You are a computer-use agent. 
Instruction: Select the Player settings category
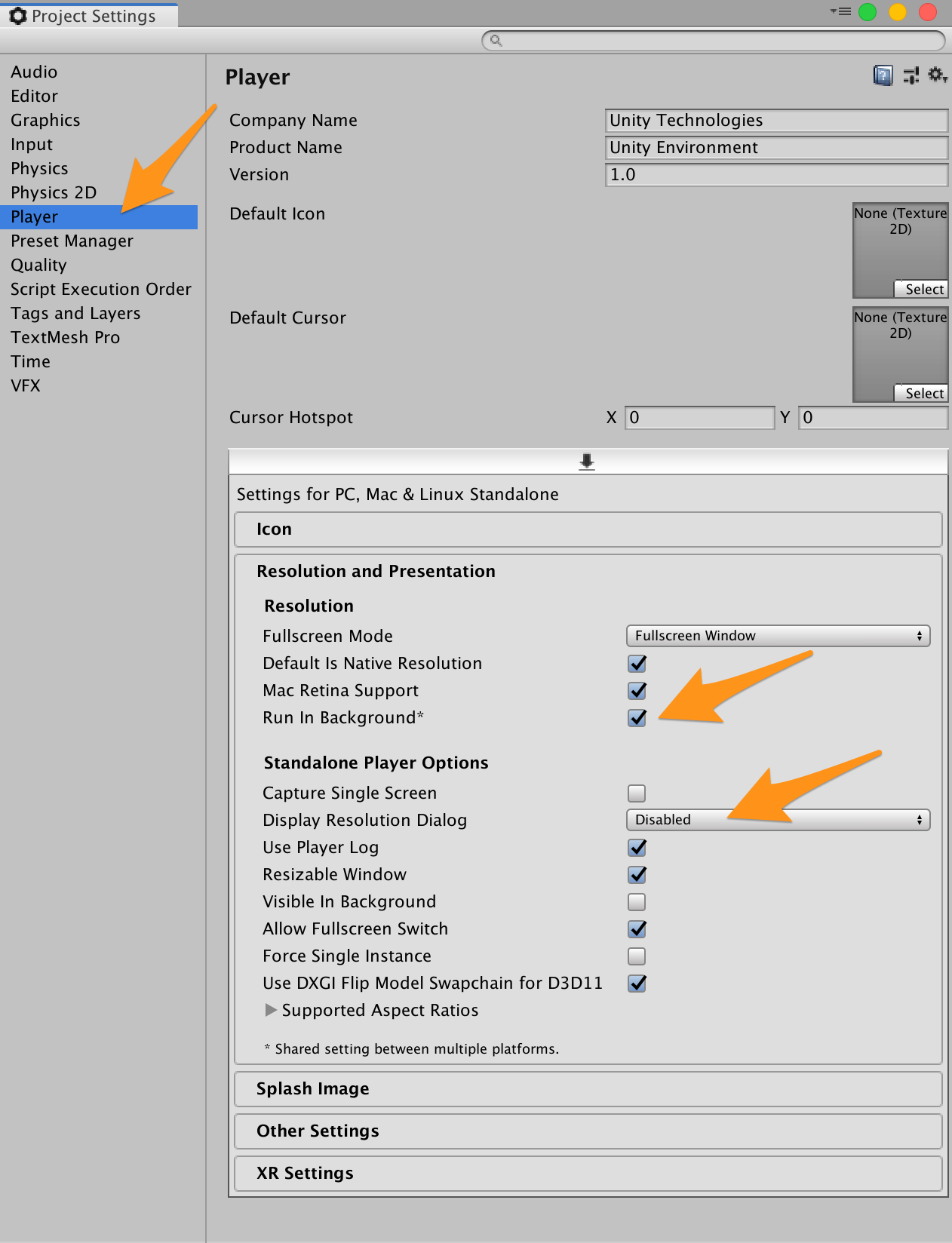pos(99,217)
